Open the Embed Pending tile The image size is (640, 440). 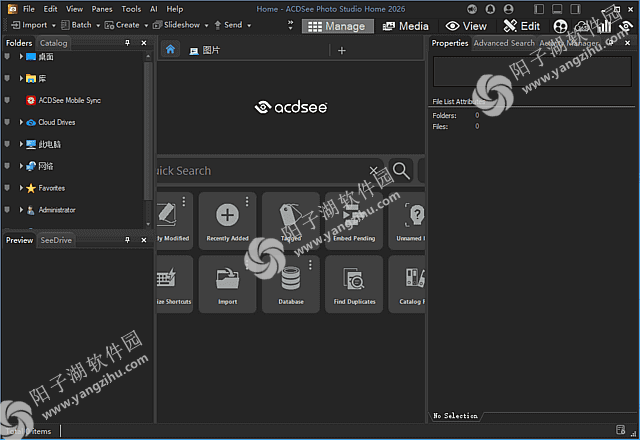354,220
